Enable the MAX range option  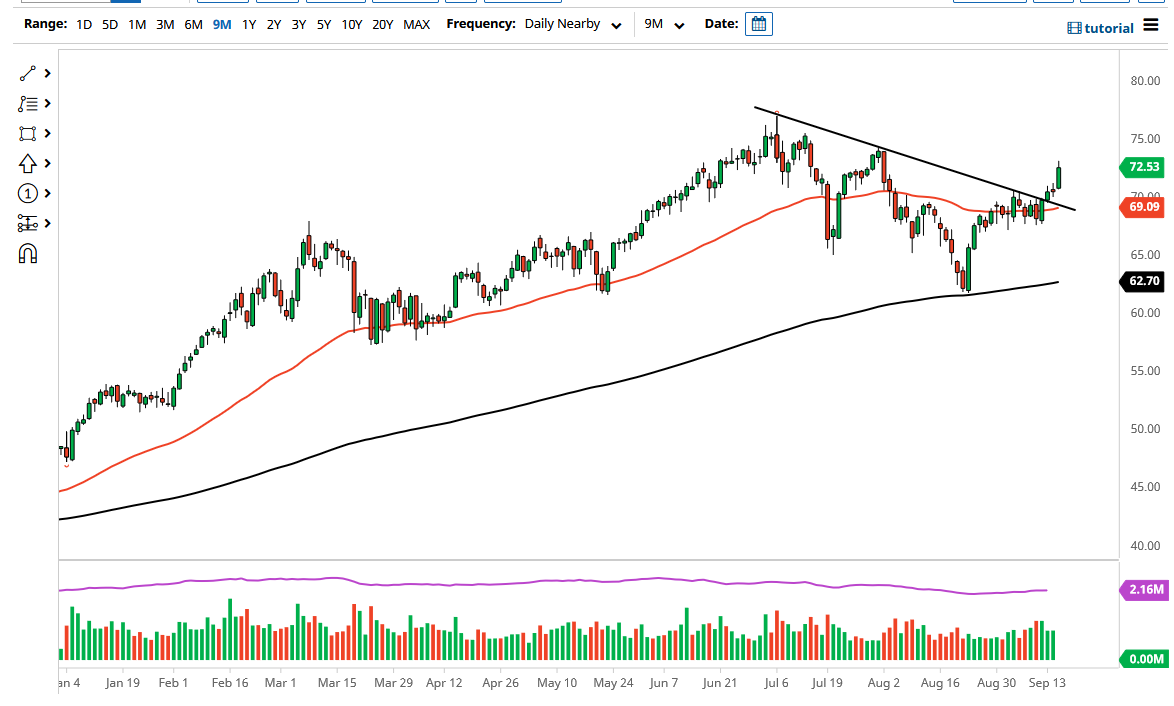click(417, 24)
